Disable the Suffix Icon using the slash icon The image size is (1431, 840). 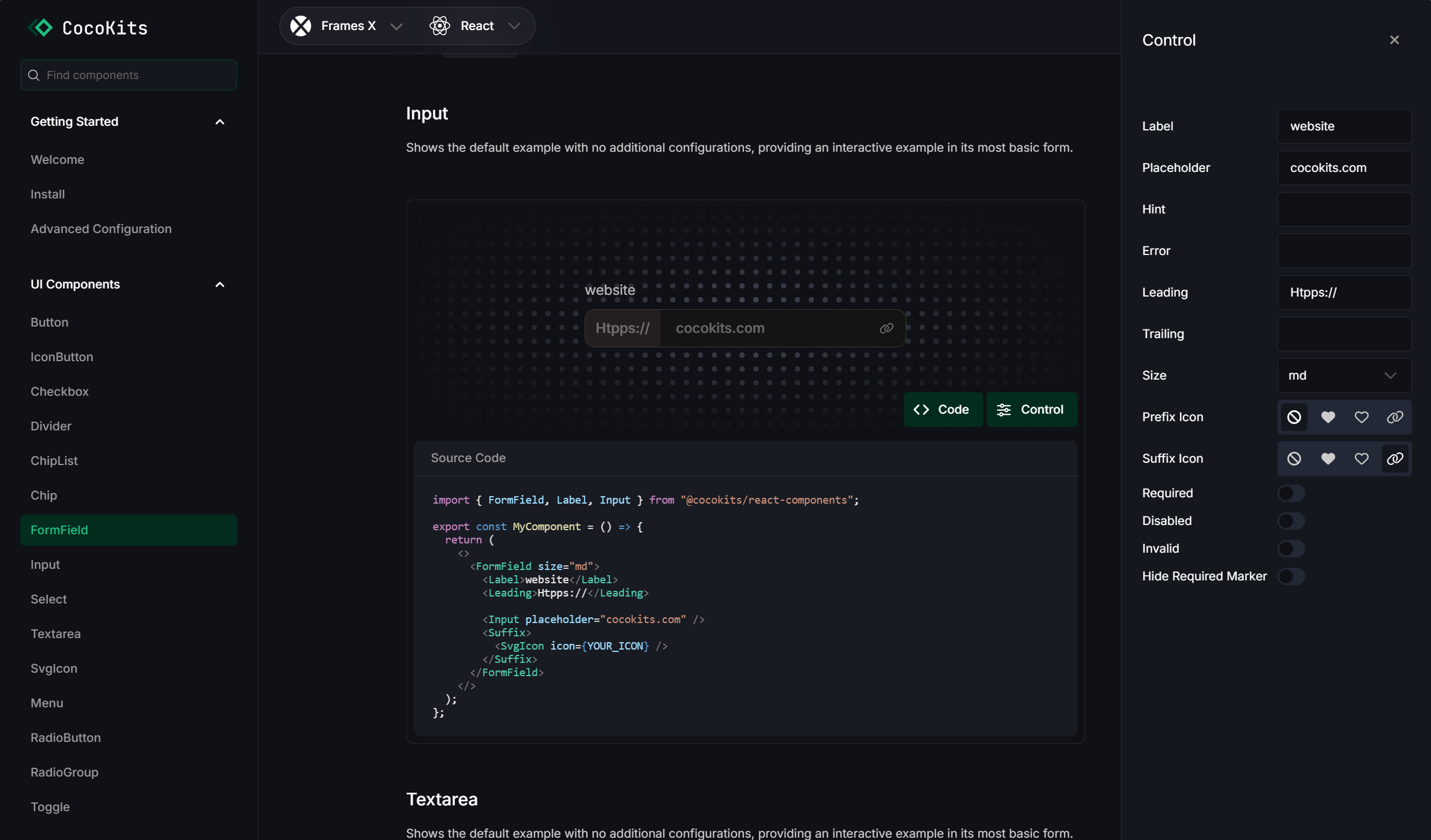(x=1294, y=459)
